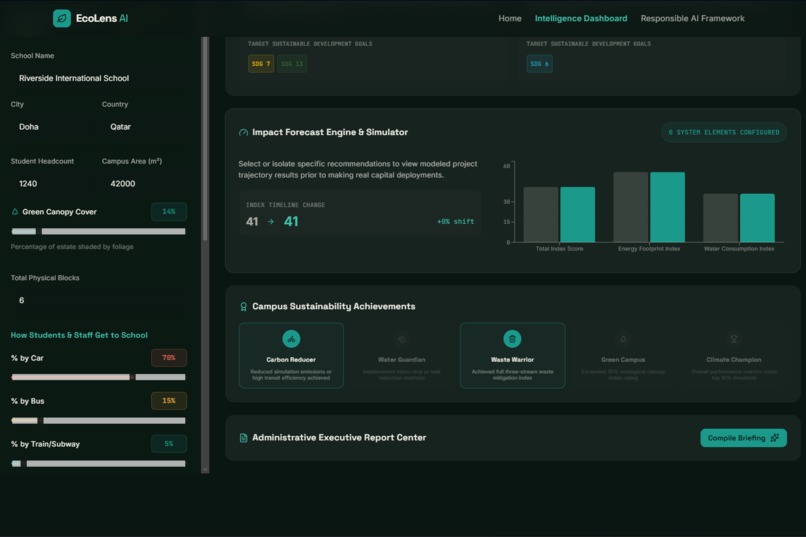Click the 14% canopy cover badge
806x537 pixels.
[x=169, y=212]
